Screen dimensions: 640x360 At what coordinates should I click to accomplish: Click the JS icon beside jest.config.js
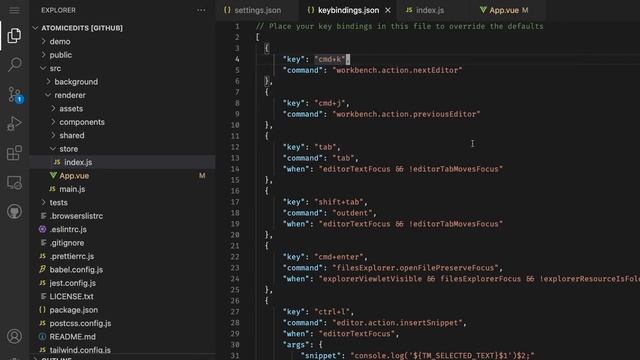tap(42, 283)
